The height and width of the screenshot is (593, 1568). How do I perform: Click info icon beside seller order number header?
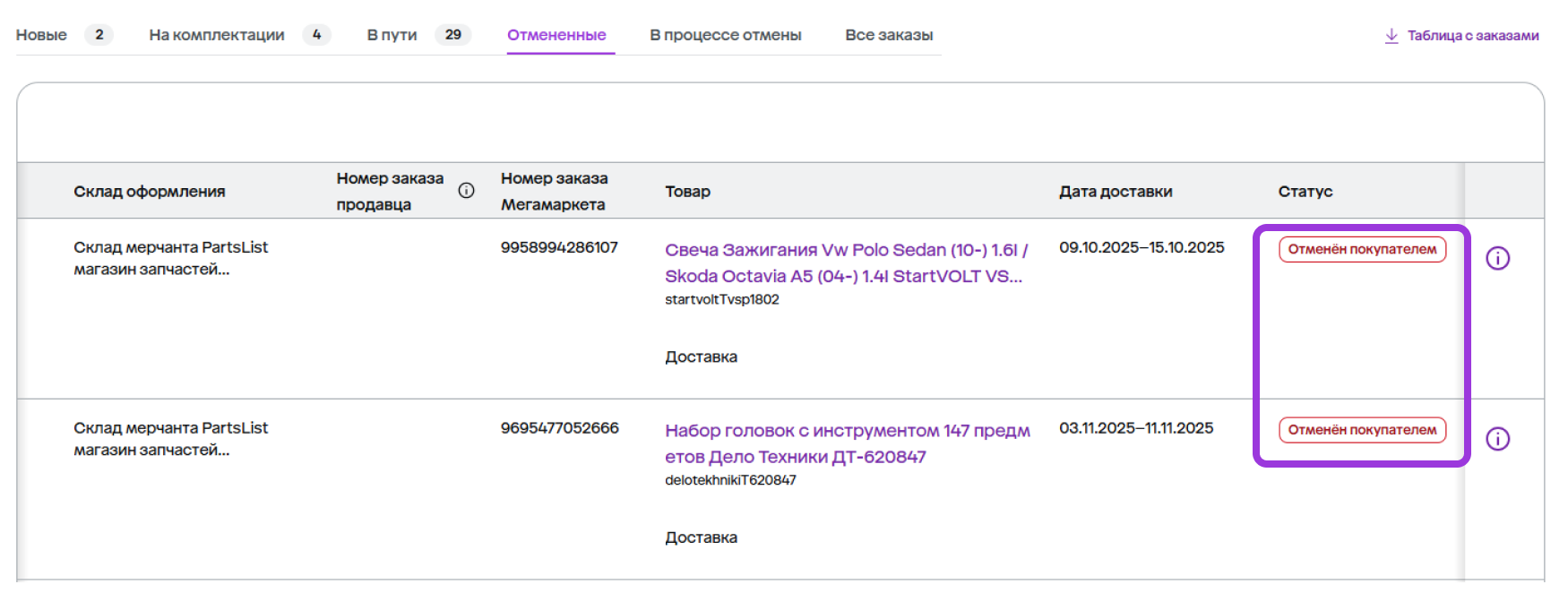tap(466, 191)
